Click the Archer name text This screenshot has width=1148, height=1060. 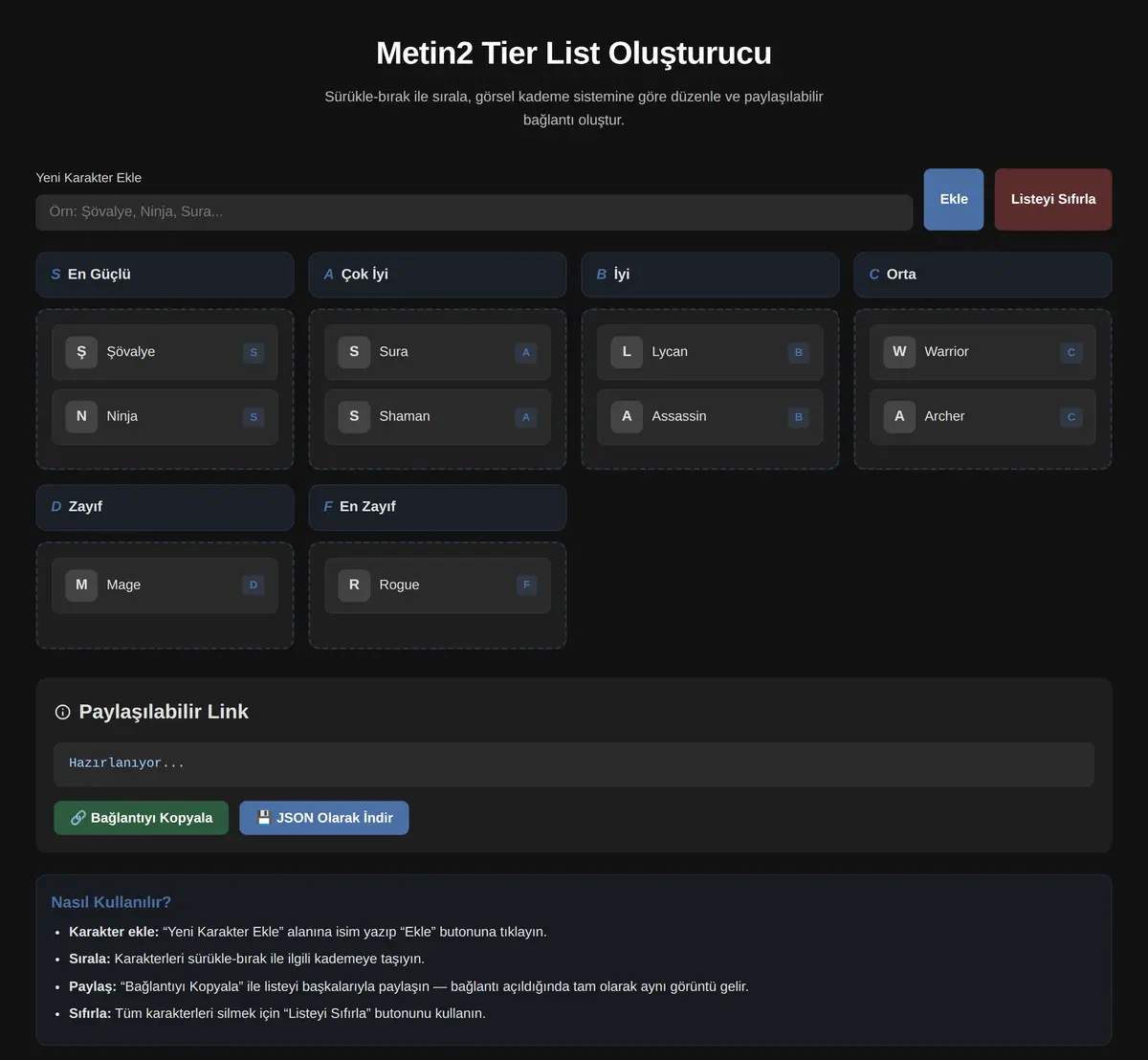[x=944, y=416]
